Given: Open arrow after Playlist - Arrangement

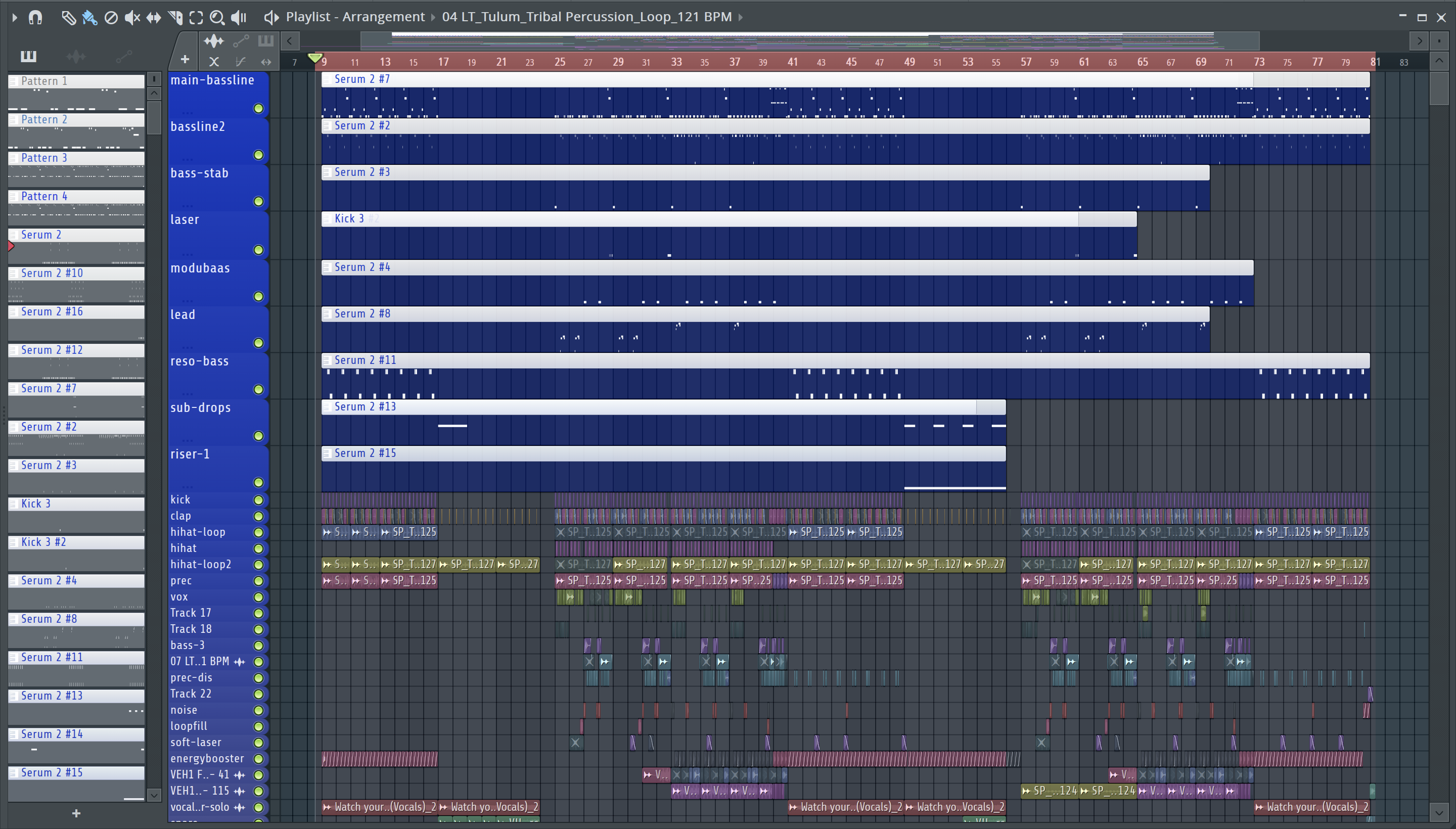Looking at the screenshot, I should [433, 18].
